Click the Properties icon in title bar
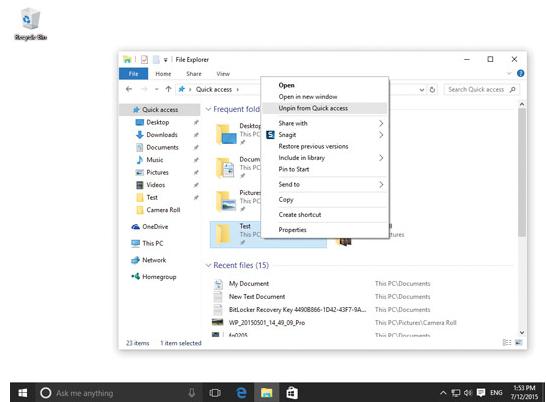The image size is (546, 402). [x=144, y=60]
